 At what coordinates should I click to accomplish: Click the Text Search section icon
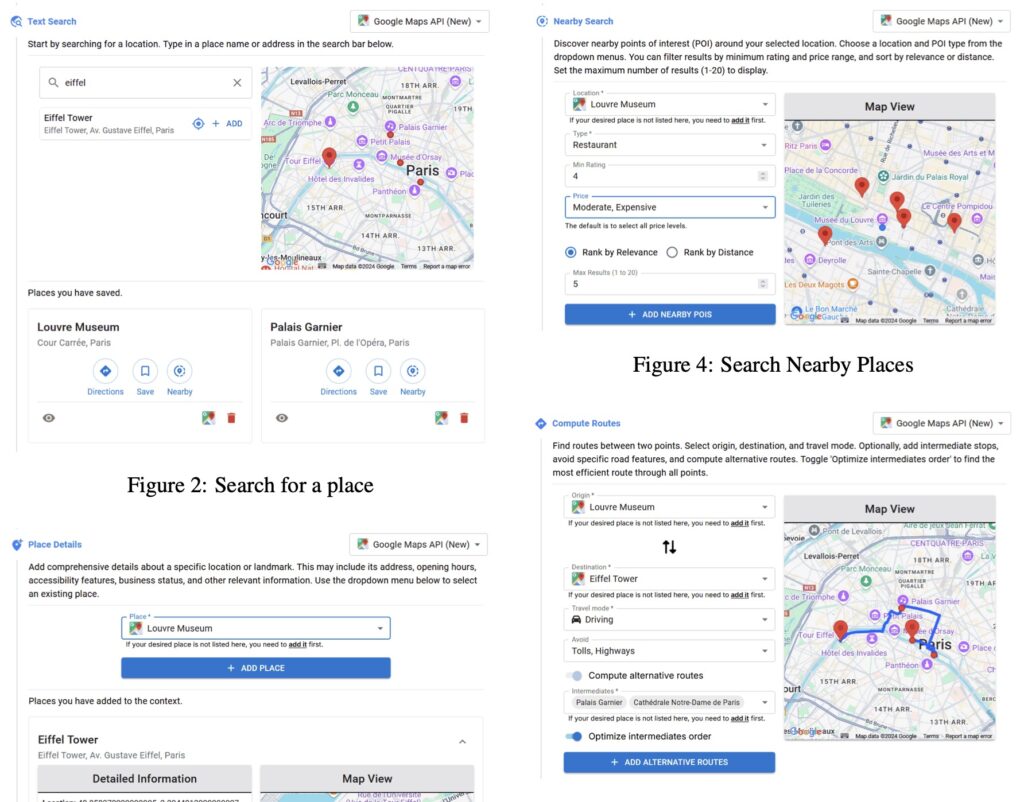[16, 22]
